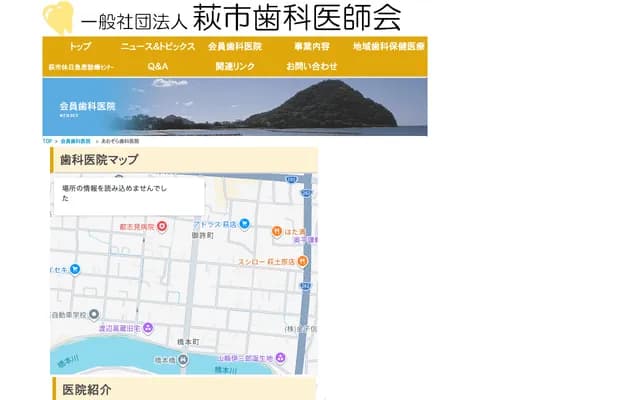The image size is (640, 400).
Task: Select 会員歯科医院 in the orange navigation bar
Action: [x=235, y=47]
